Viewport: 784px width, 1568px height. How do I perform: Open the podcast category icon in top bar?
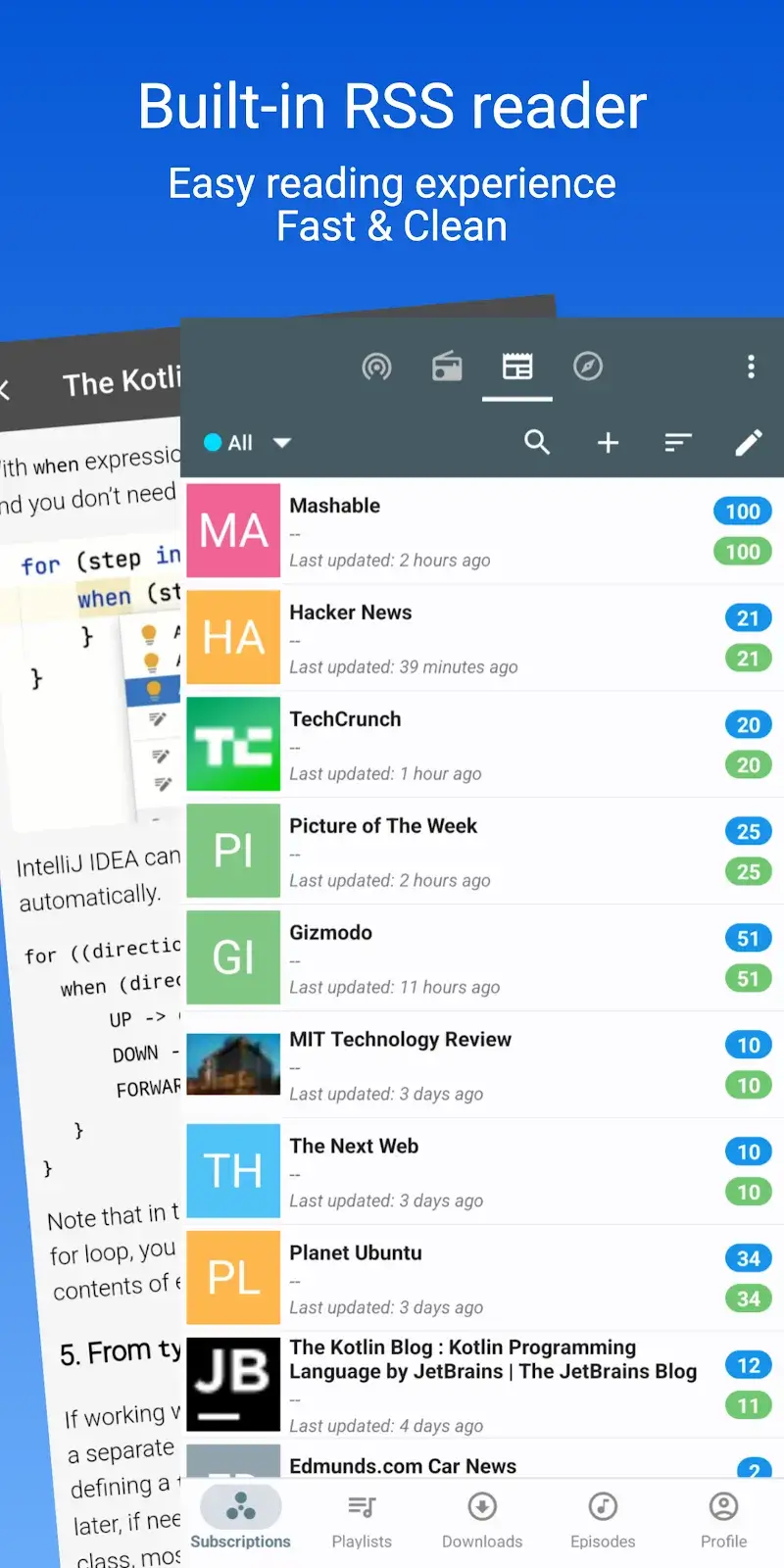(x=376, y=367)
